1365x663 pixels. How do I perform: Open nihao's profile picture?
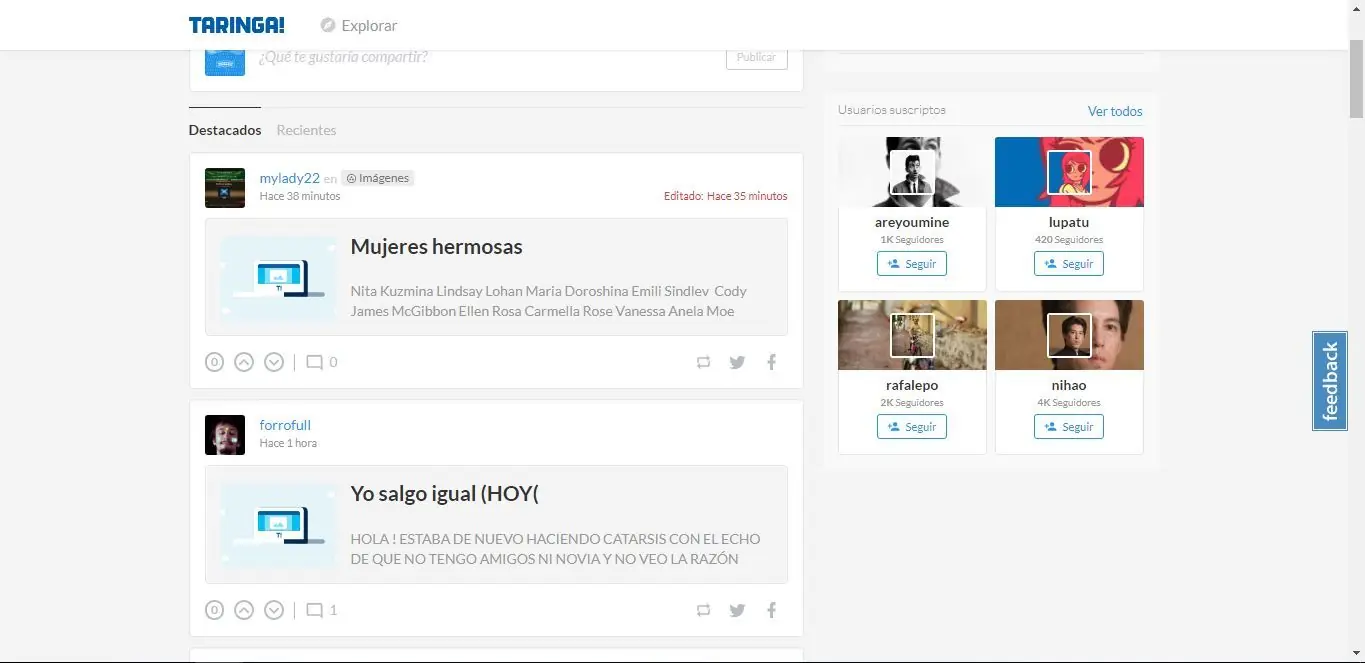[x=1069, y=335]
